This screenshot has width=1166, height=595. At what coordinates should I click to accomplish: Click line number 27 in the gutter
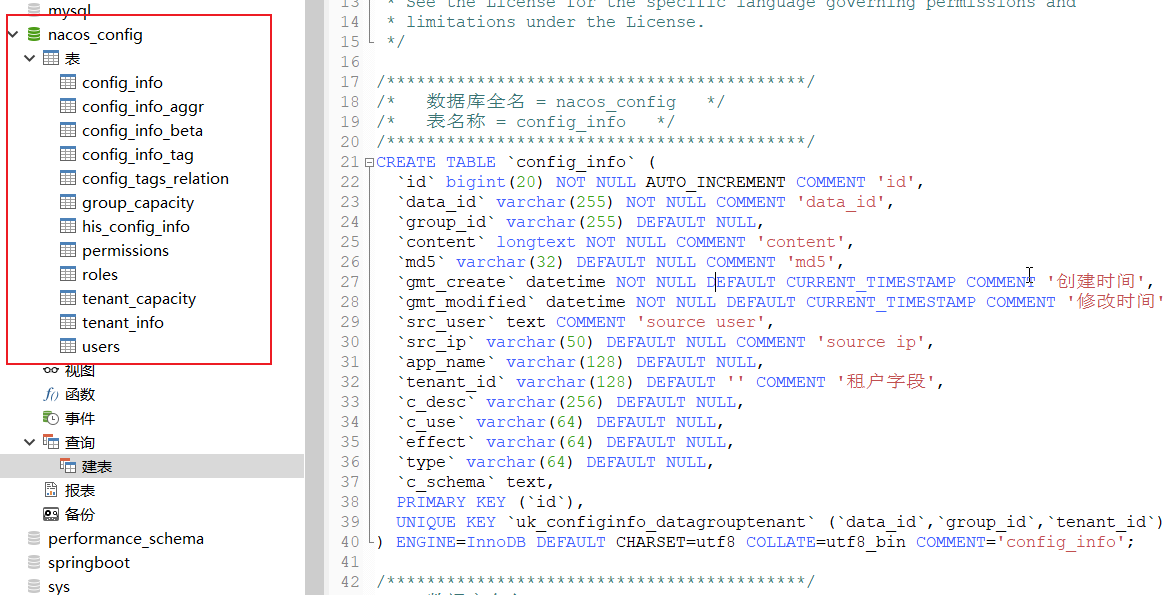click(x=350, y=282)
